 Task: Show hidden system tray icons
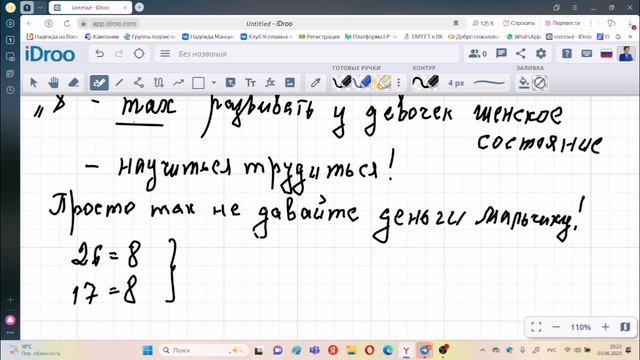pyautogui.click(x=482, y=350)
